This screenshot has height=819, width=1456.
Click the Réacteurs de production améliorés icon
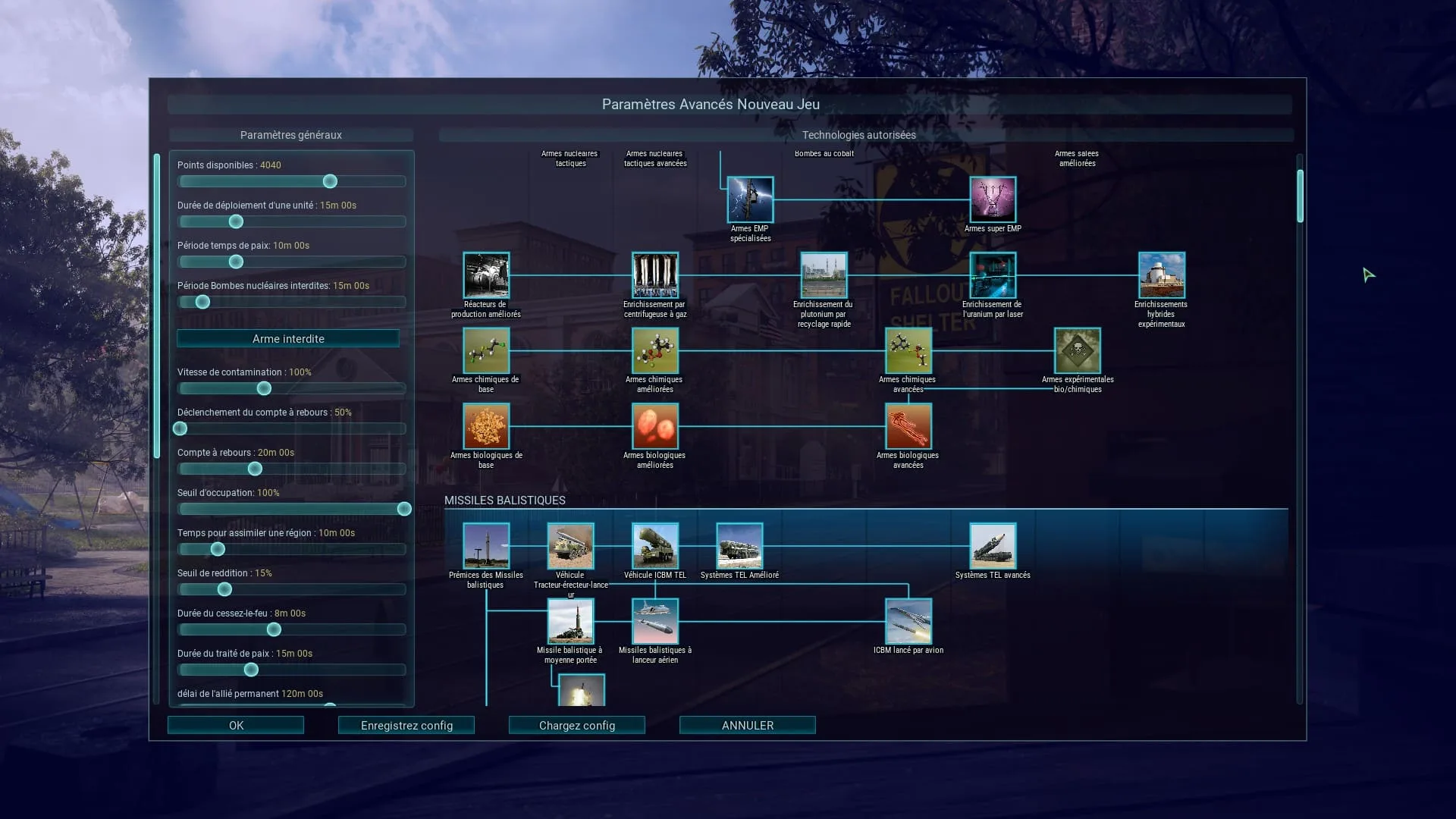click(486, 275)
